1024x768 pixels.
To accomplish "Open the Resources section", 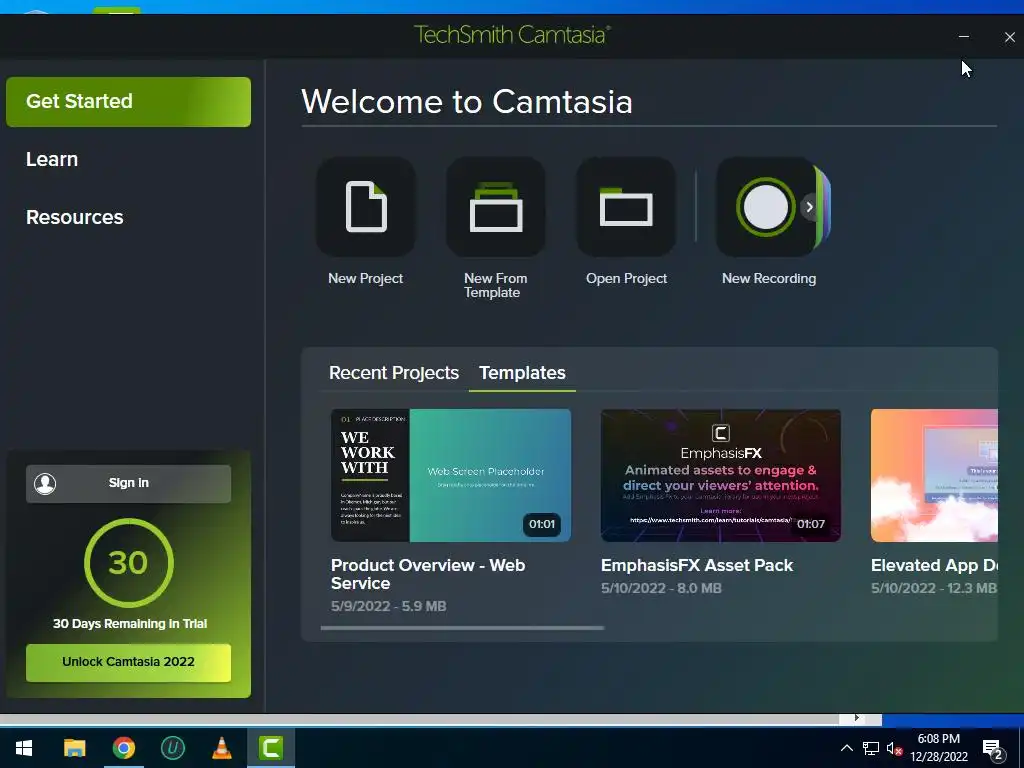I will point(74,217).
